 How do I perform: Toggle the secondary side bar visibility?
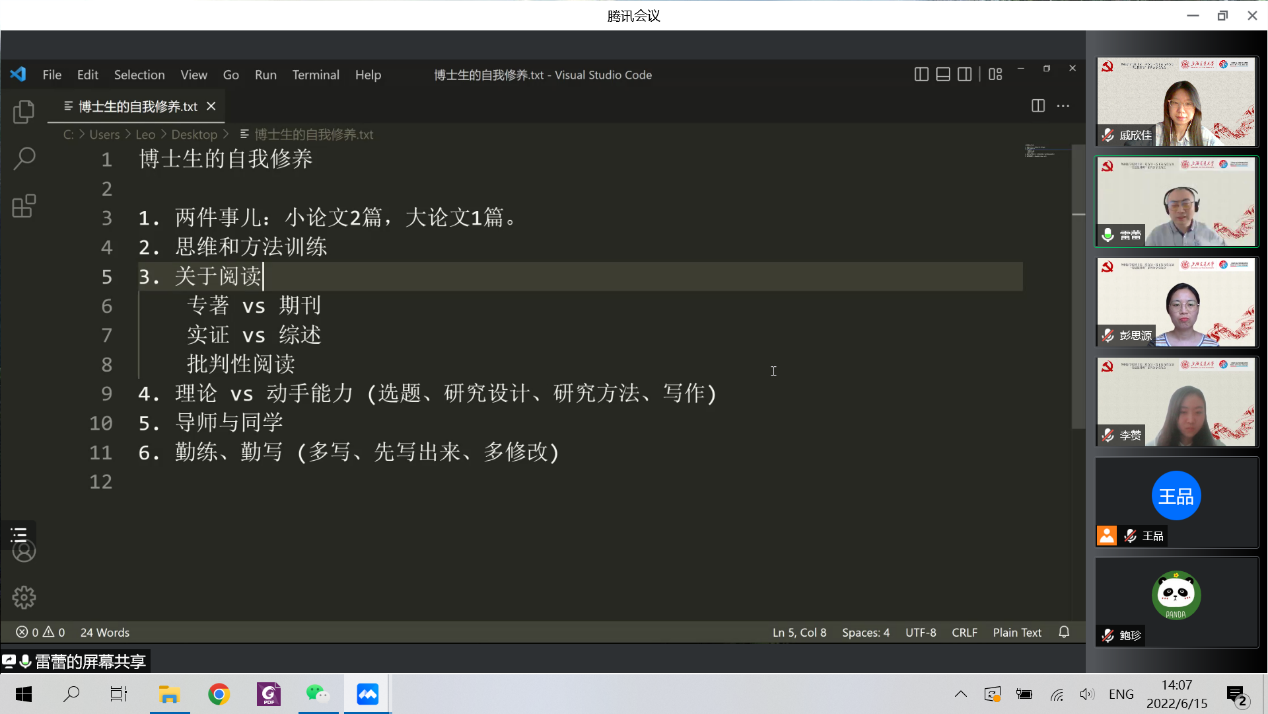tap(965, 74)
